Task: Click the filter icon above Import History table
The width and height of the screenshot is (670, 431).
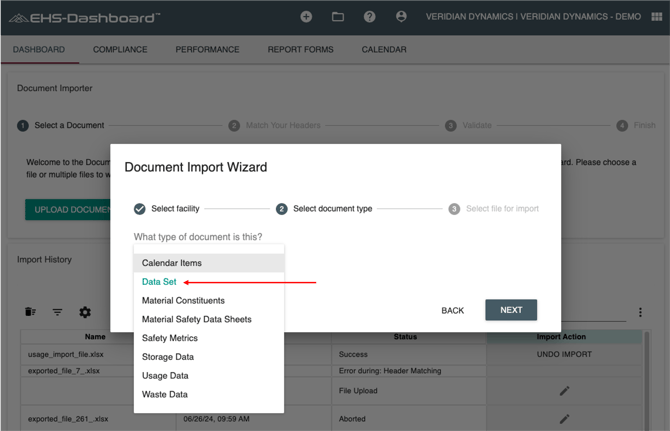Action: pos(57,312)
